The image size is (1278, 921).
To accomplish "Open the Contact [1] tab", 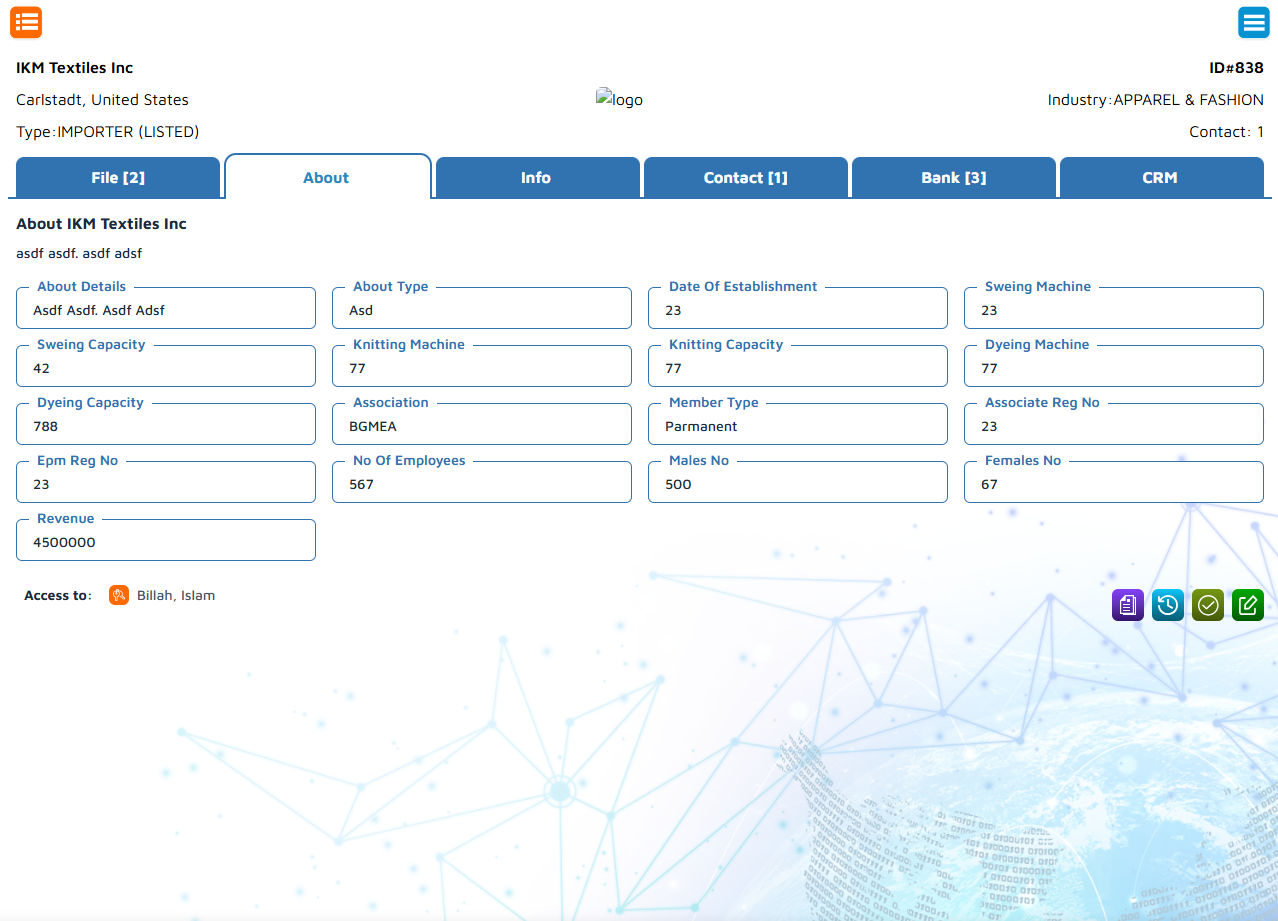I will [x=746, y=178].
